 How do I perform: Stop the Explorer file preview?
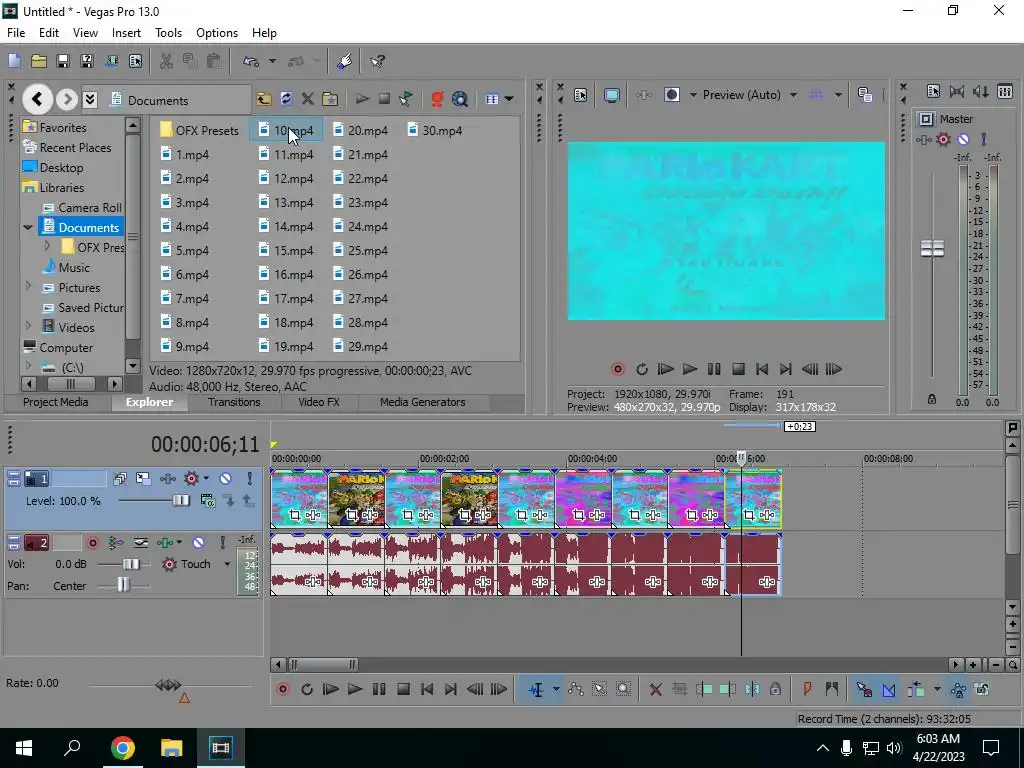coord(384,99)
